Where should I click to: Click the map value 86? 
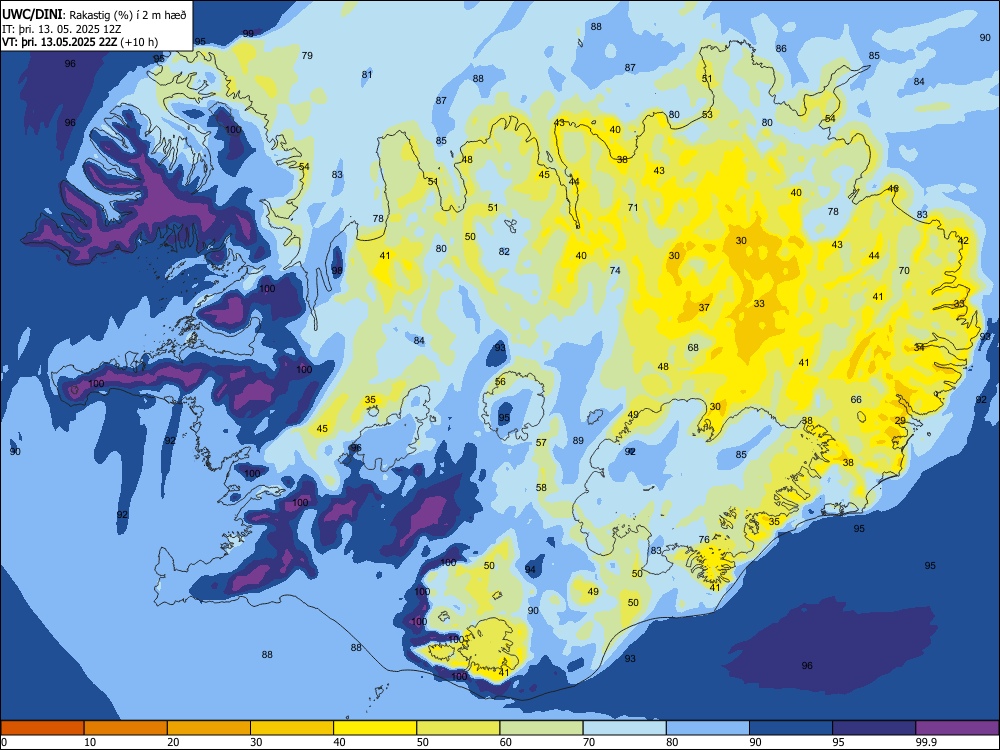point(781,48)
